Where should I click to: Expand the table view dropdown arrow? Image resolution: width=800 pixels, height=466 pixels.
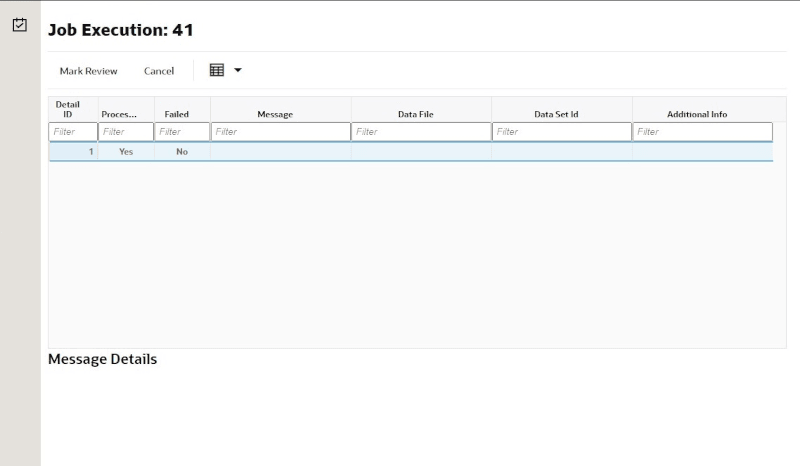238,70
